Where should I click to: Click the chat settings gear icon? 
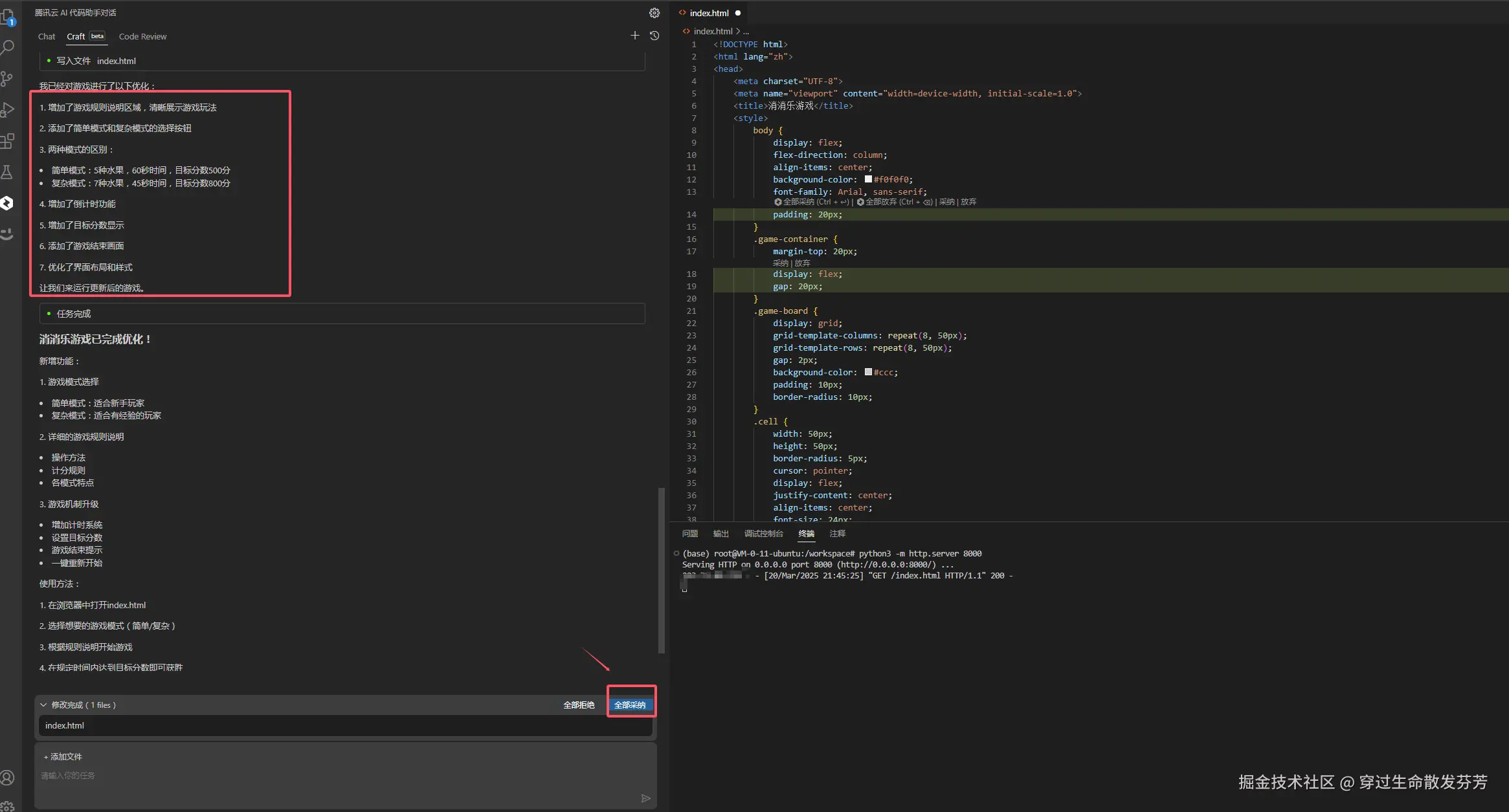coord(654,13)
